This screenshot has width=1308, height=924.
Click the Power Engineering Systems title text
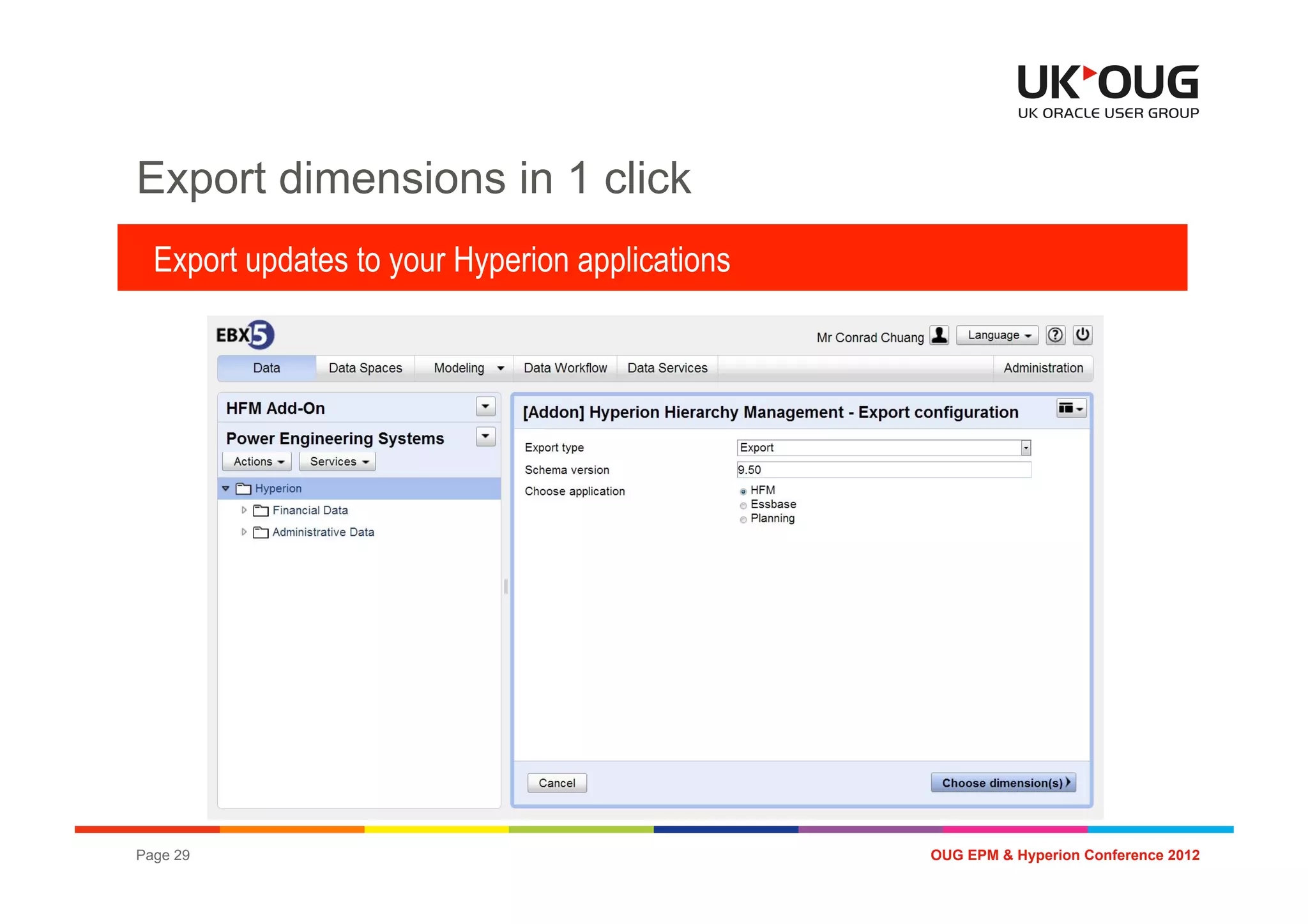335,439
